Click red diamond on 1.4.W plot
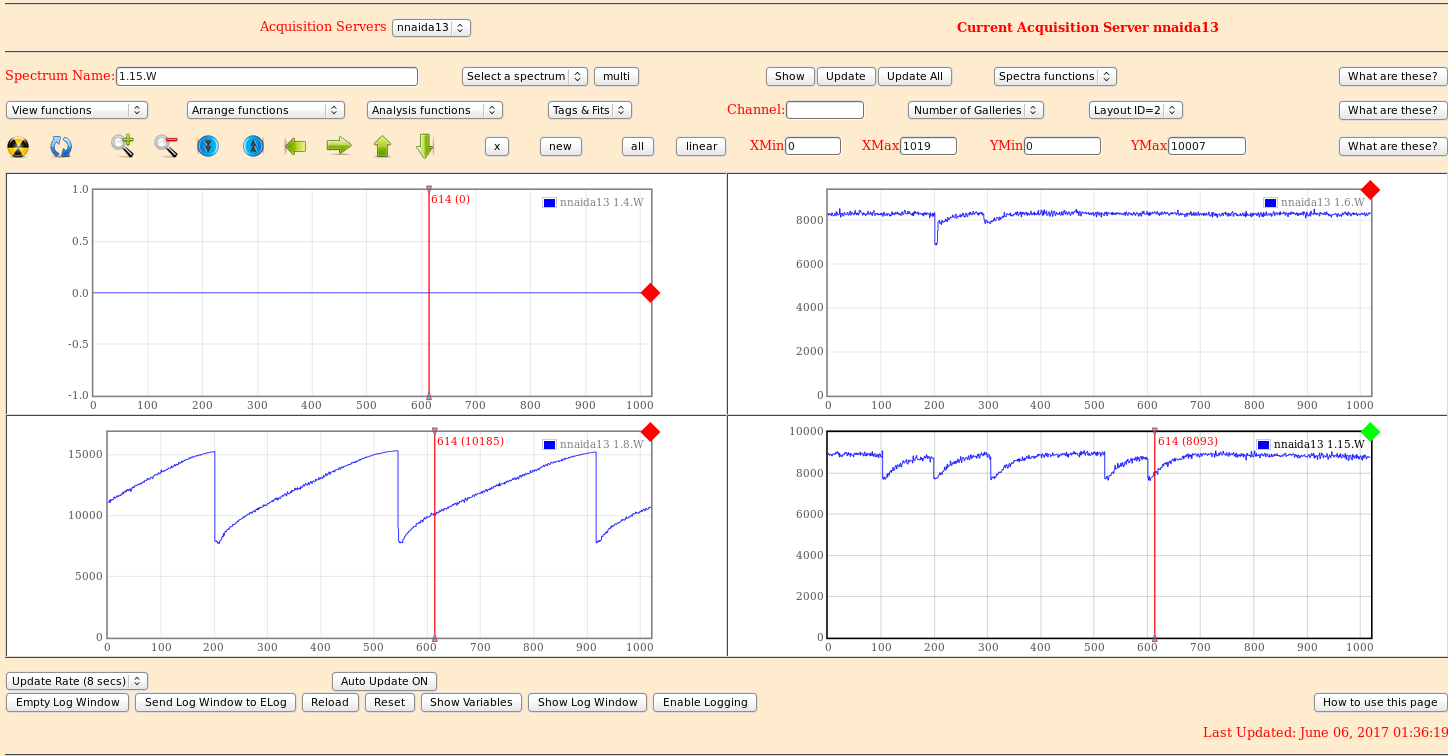 [650, 293]
